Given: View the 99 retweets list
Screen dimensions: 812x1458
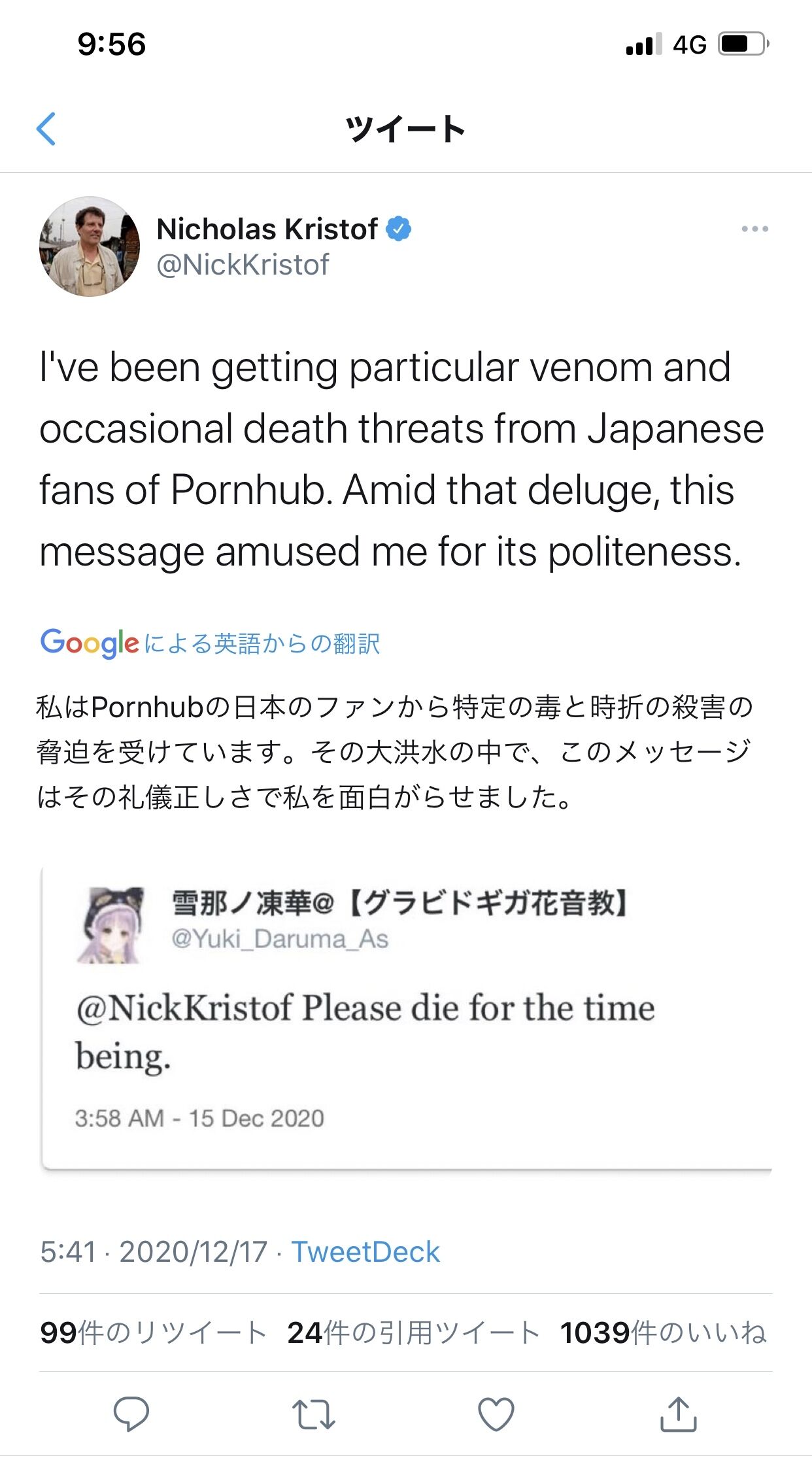Looking at the screenshot, I should pyautogui.click(x=153, y=1332).
